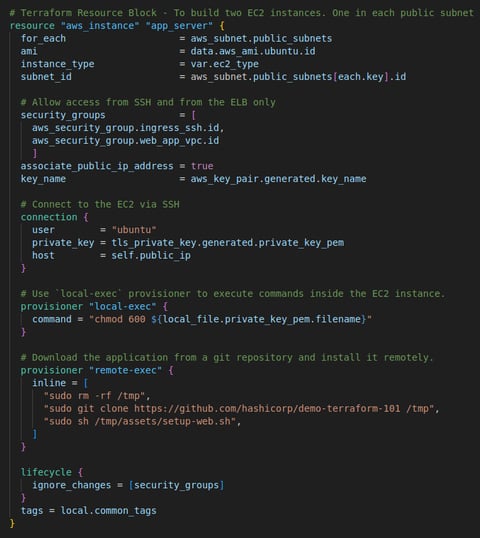
Task: Click the connection block keyword
Action: pyautogui.click(x=49, y=217)
